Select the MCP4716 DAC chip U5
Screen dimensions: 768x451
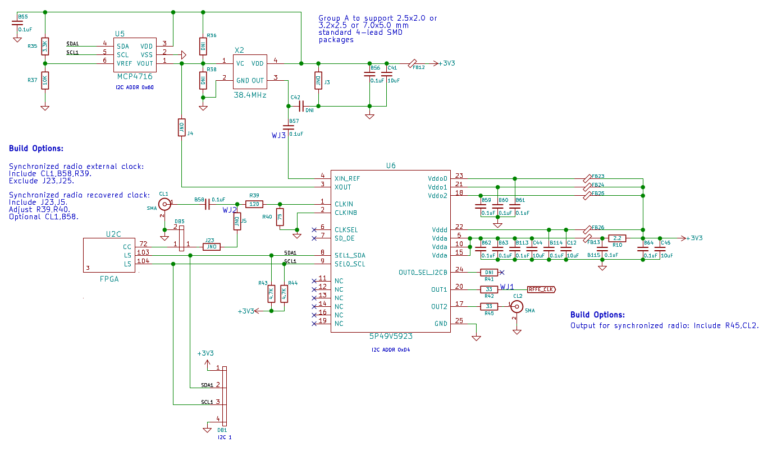click(135, 55)
